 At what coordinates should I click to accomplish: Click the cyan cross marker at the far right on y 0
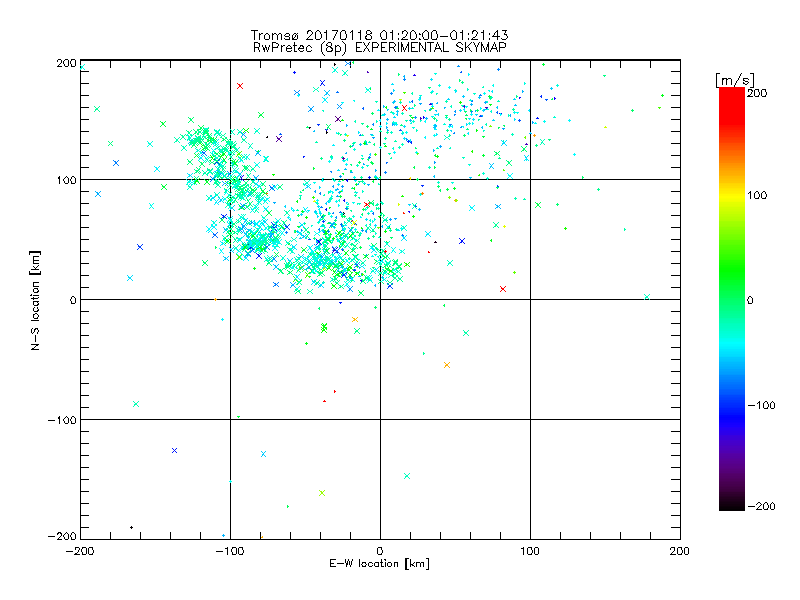(x=647, y=297)
